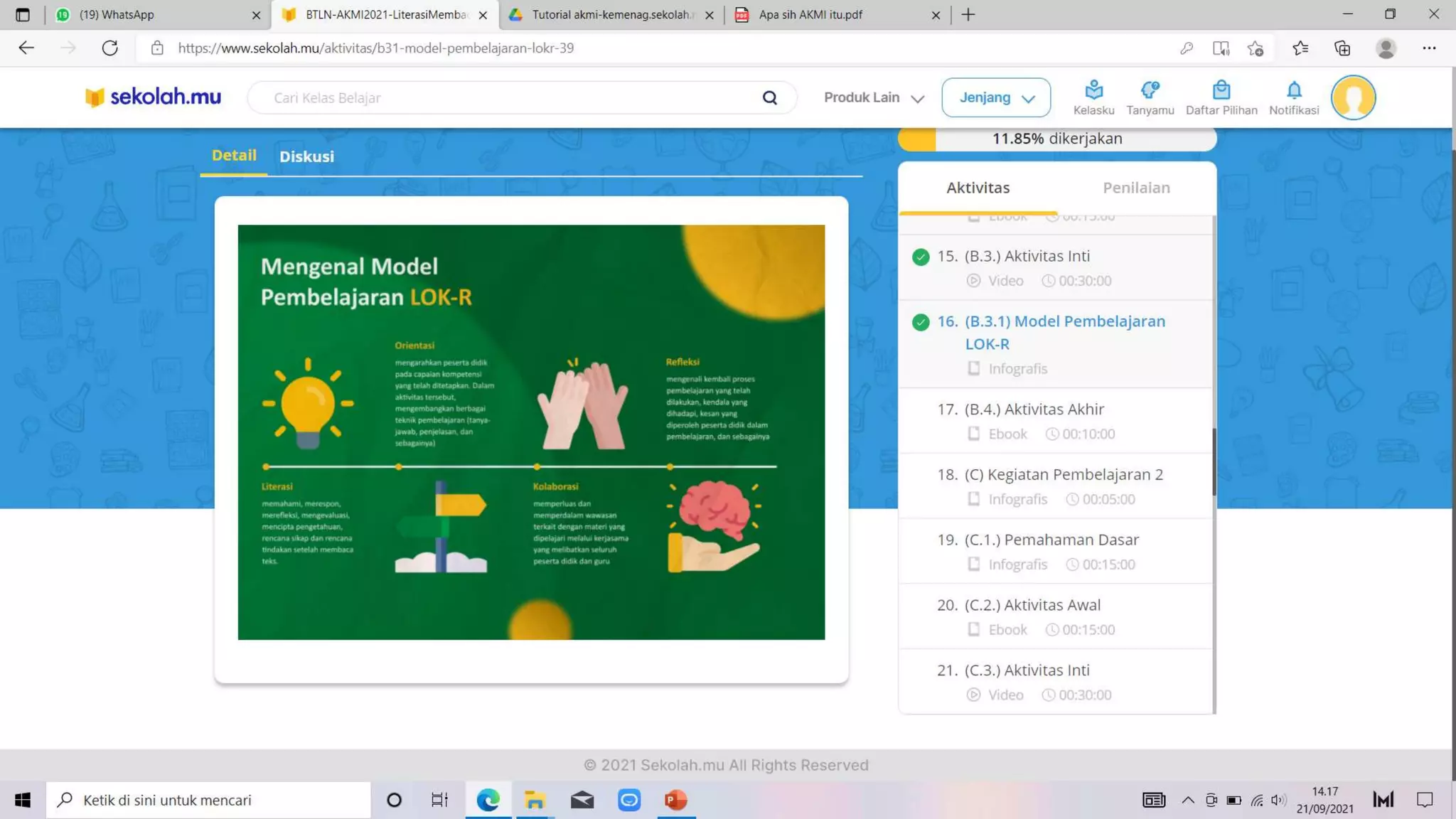Refresh the browser page
Image resolution: width=1456 pixels, height=819 pixels.
(x=109, y=48)
